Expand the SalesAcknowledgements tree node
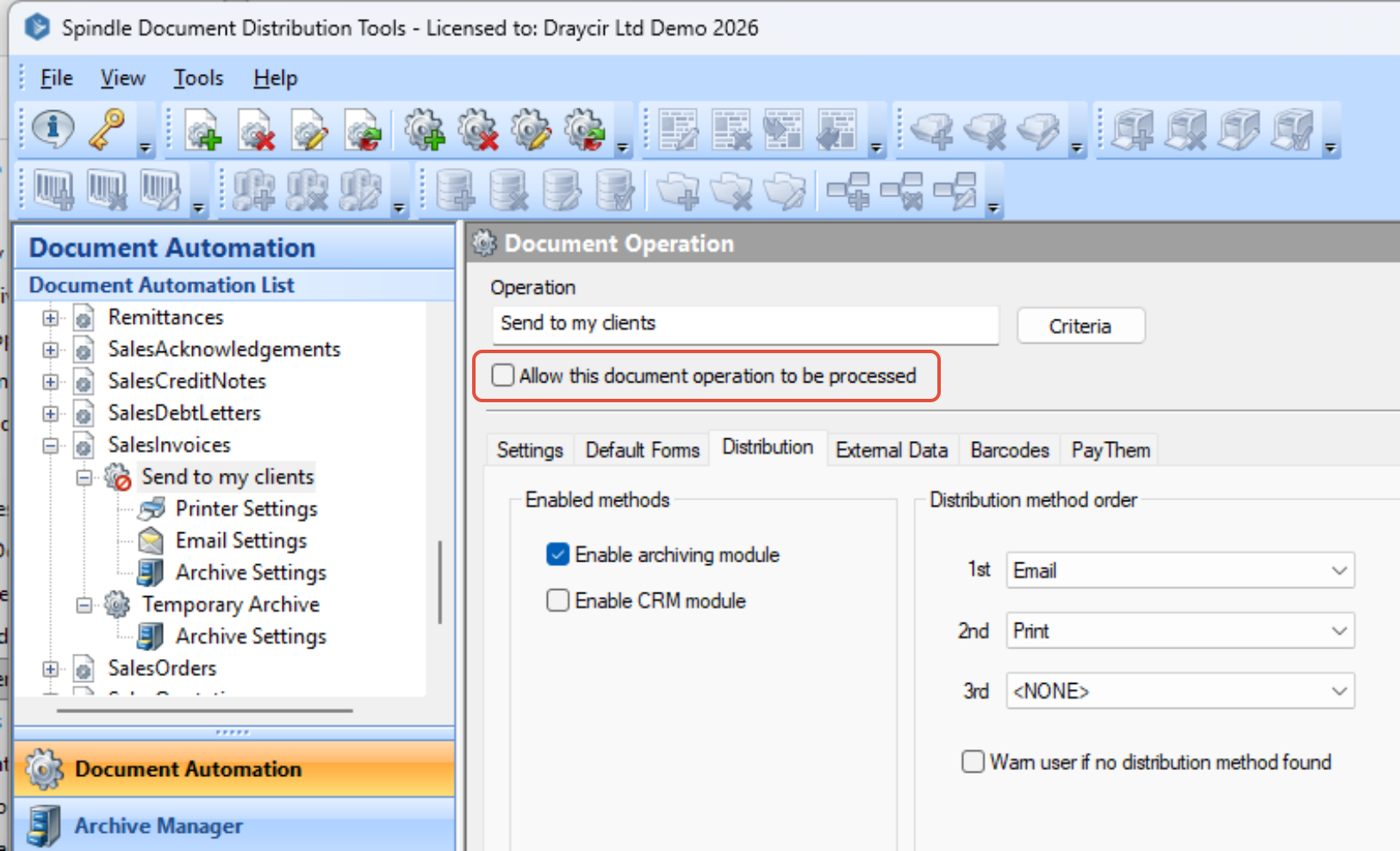 [x=51, y=350]
